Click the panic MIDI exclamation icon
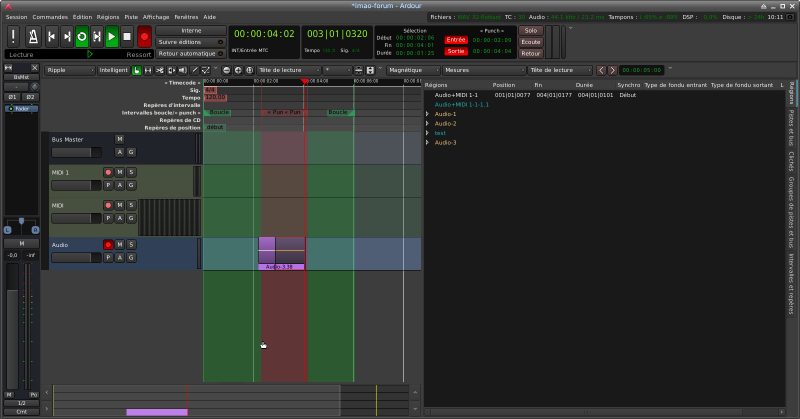This screenshot has height=419, width=800. coord(13,36)
